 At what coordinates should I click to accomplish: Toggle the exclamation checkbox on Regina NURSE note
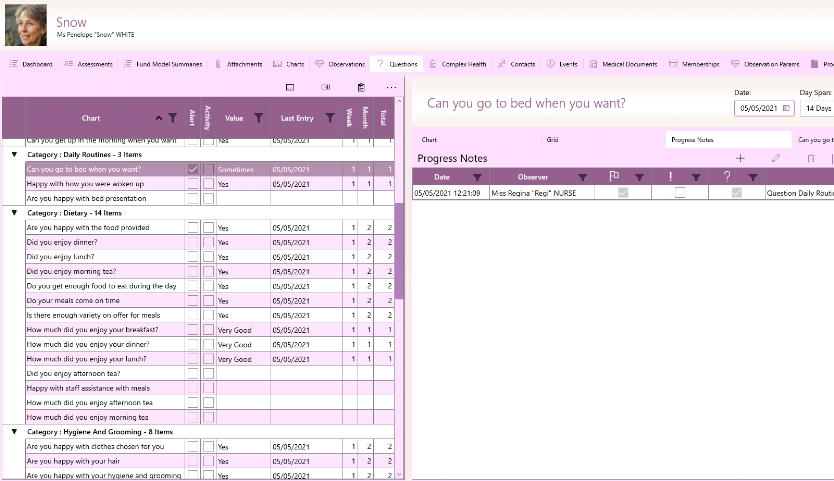pyautogui.click(x=680, y=193)
